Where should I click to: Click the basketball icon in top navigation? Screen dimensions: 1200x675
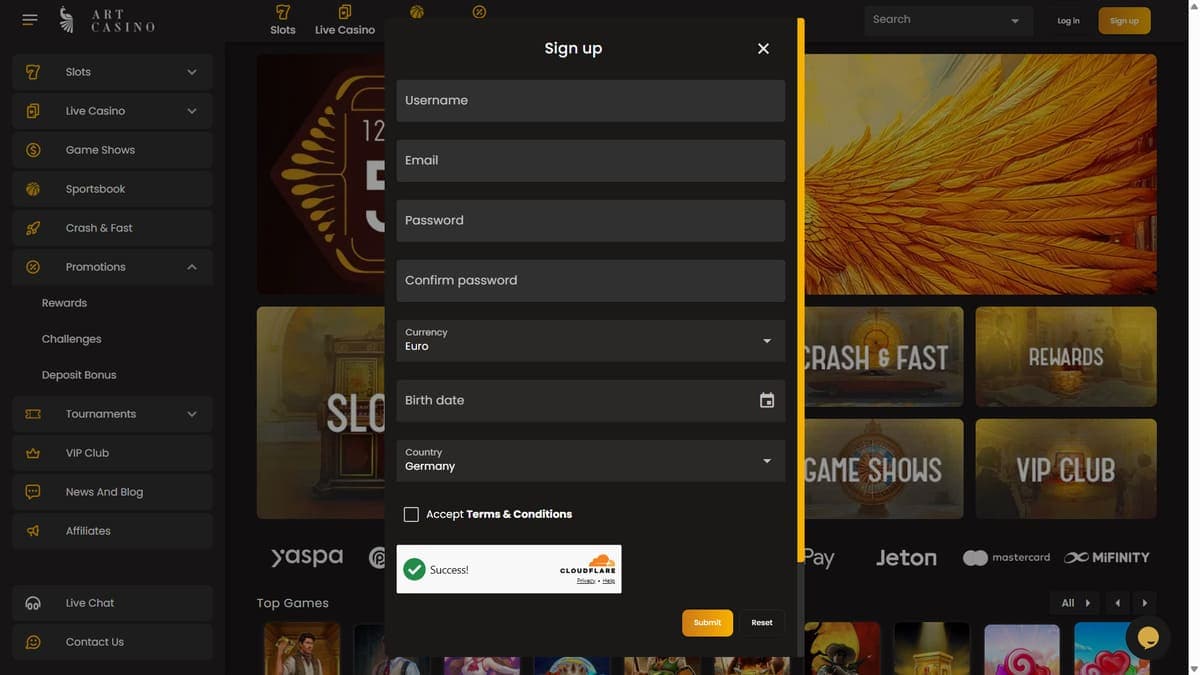pos(417,12)
